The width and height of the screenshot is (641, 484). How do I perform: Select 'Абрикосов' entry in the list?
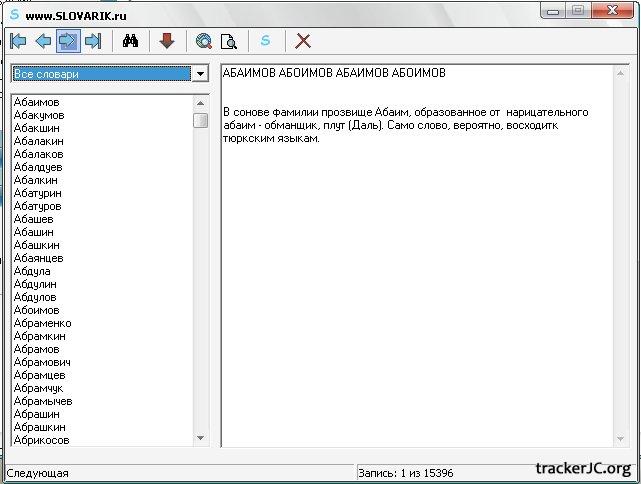(x=42, y=440)
